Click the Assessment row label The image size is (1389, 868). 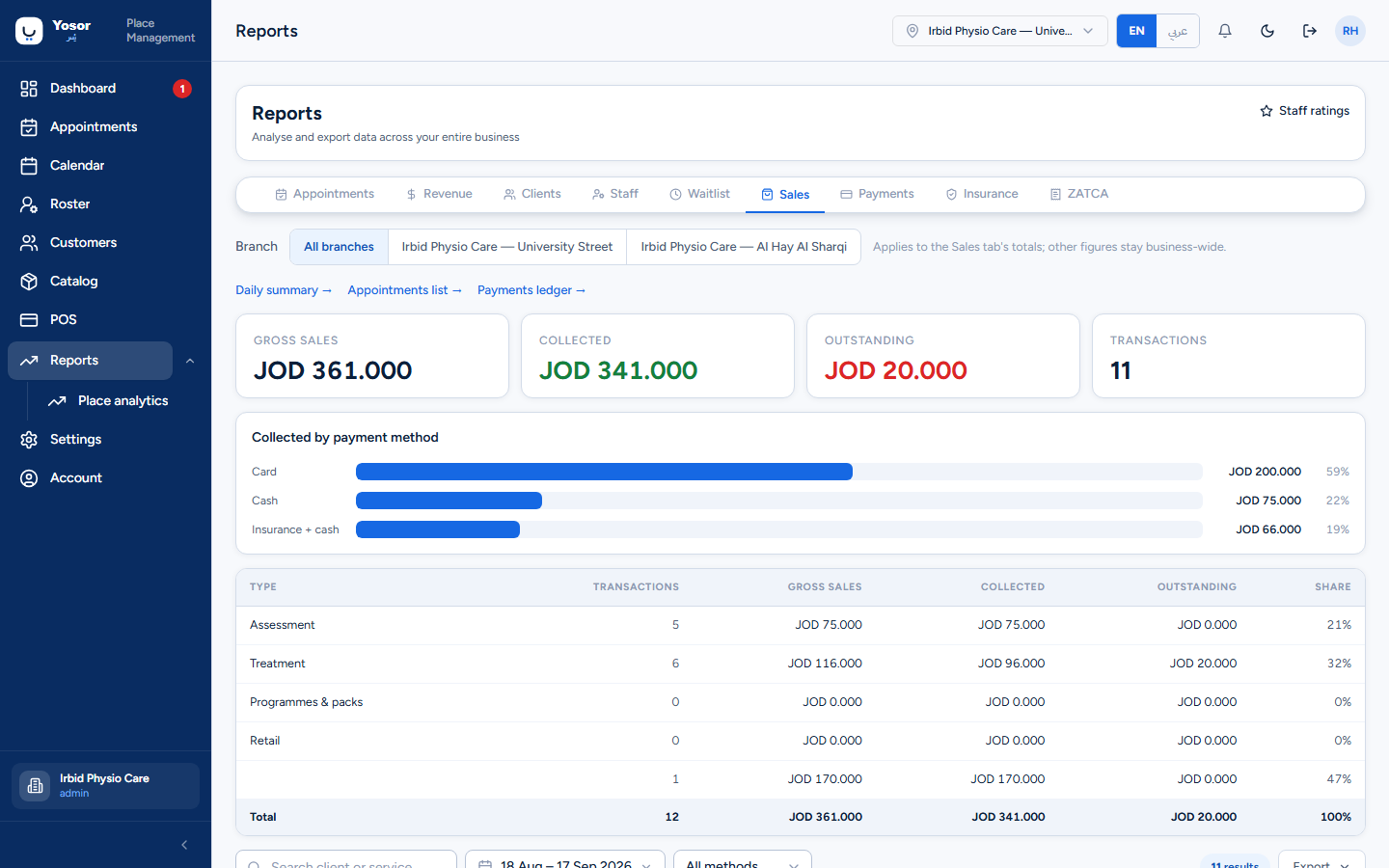[x=282, y=625]
